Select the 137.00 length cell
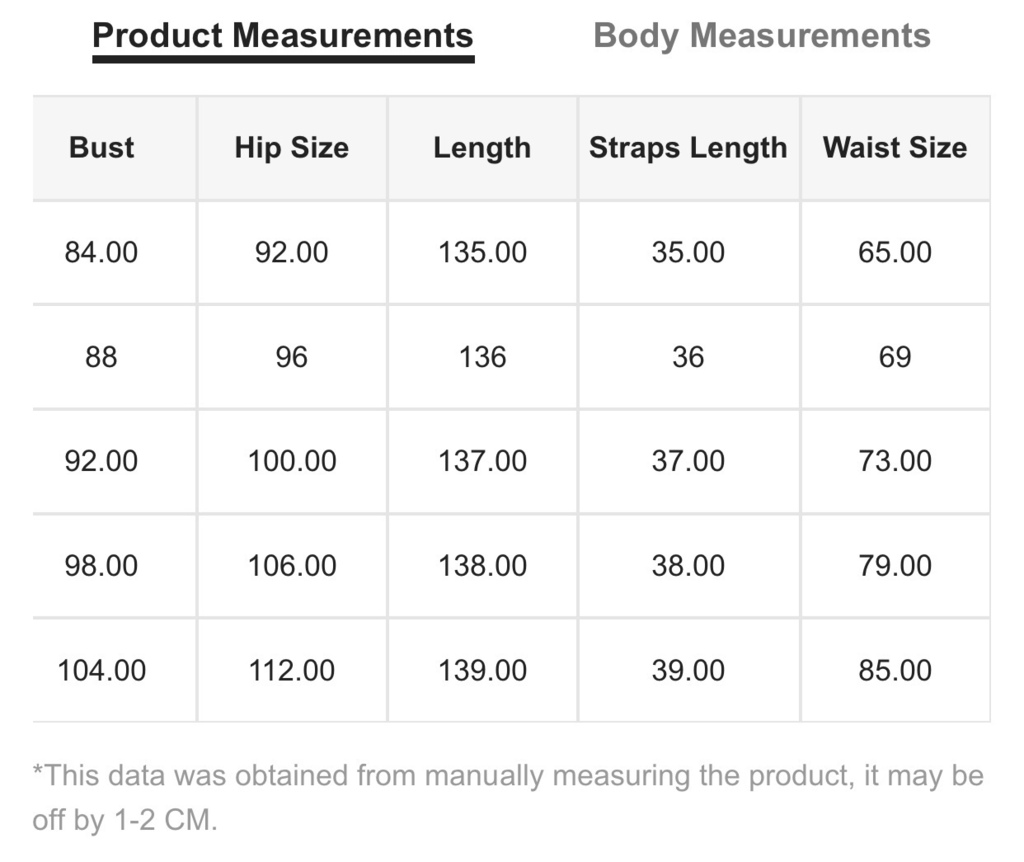This screenshot has width=1024, height=862. (x=482, y=461)
